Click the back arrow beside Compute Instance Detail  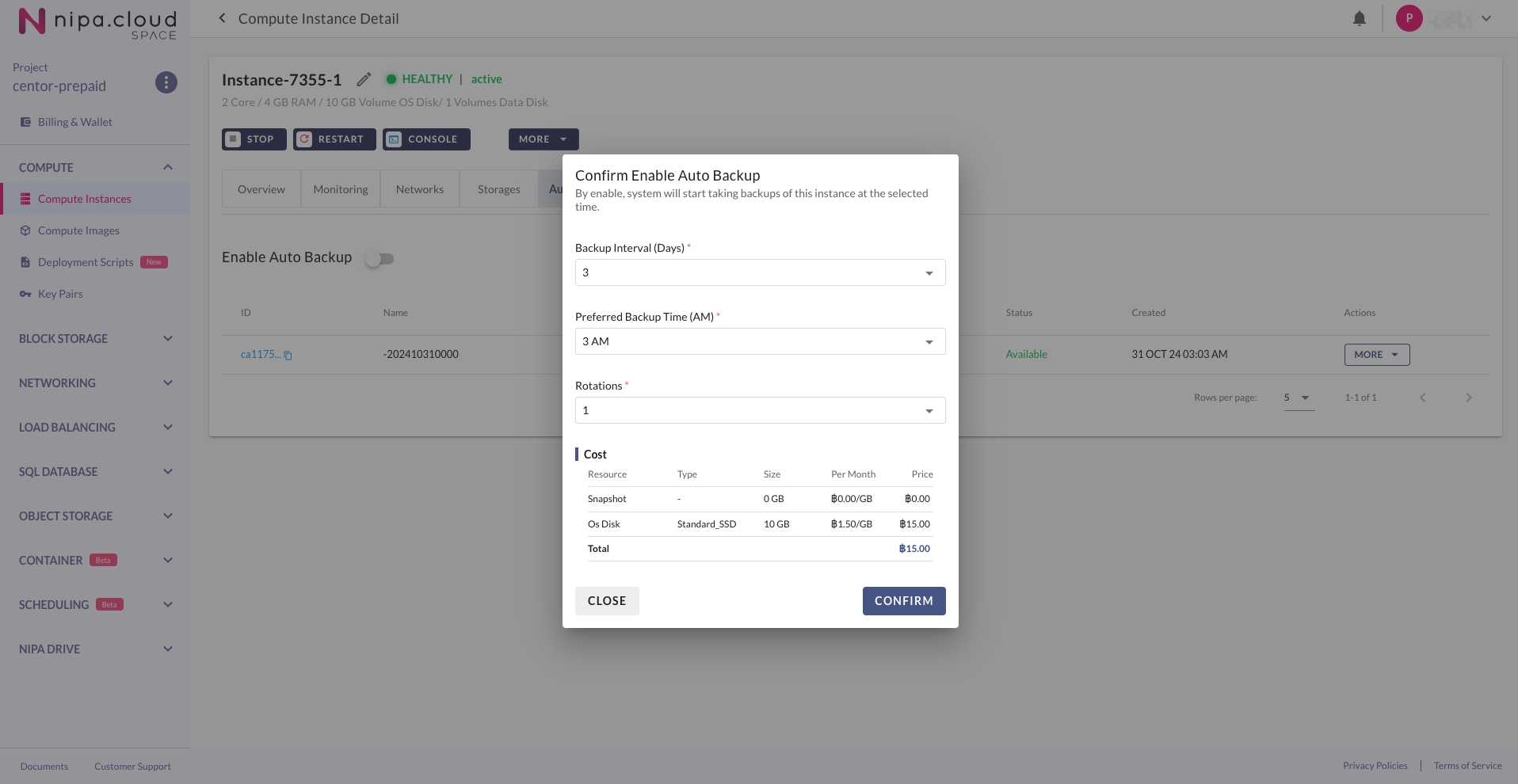click(222, 18)
